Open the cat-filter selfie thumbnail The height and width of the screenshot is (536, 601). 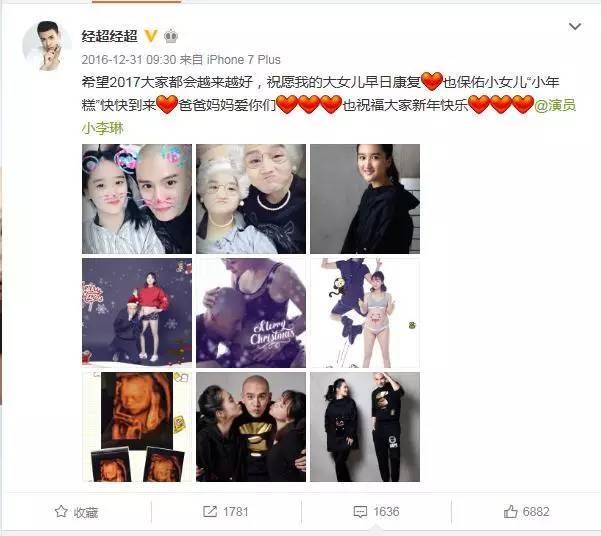click(137, 199)
